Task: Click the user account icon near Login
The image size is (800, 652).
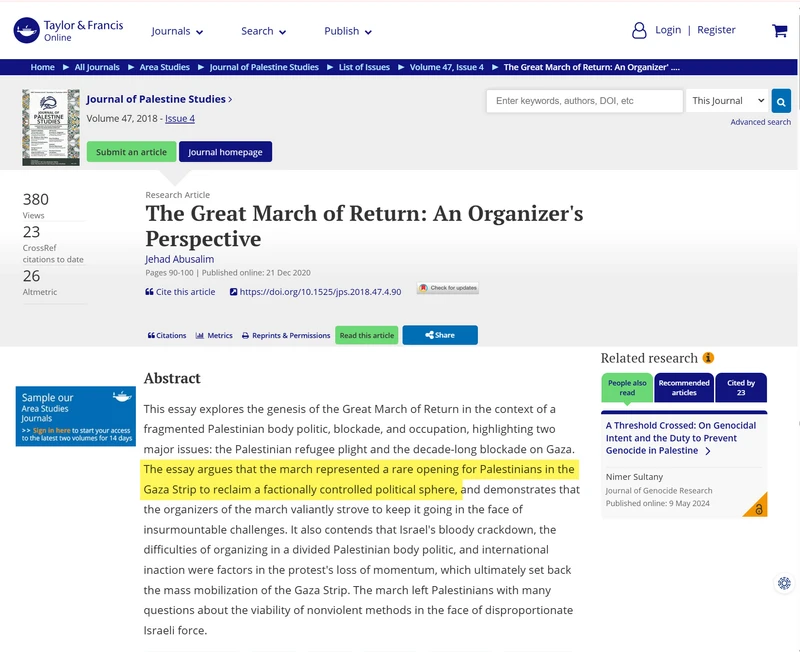Action: [639, 31]
